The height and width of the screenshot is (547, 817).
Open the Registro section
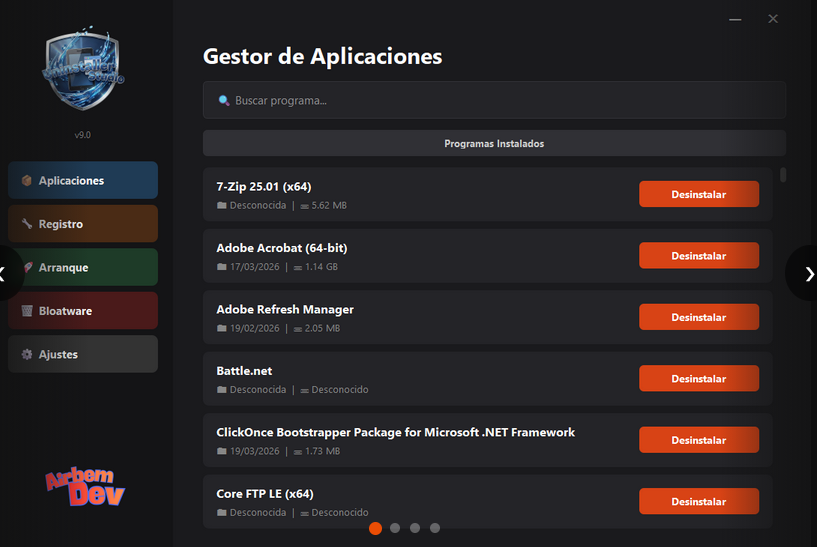click(x=83, y=223)
